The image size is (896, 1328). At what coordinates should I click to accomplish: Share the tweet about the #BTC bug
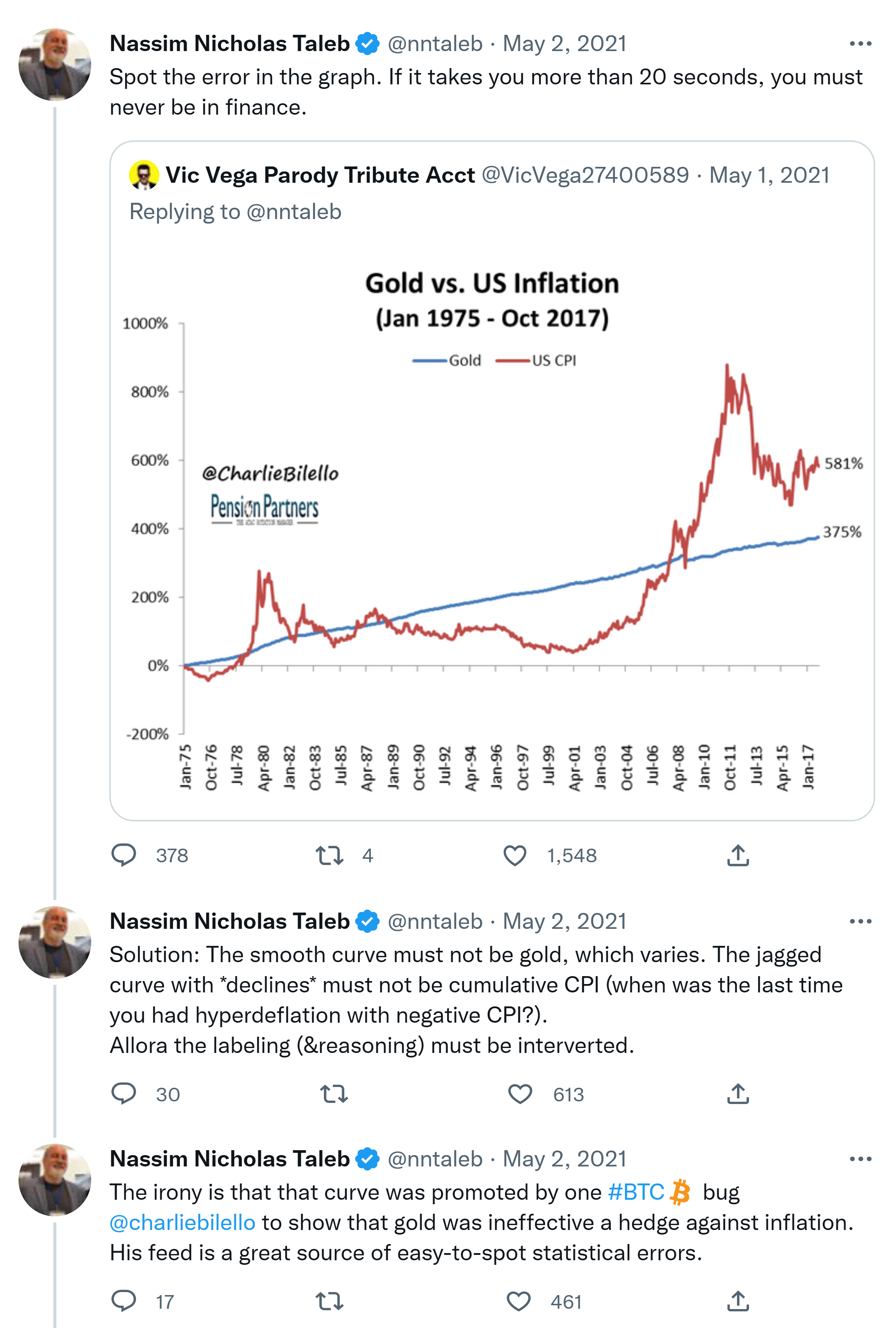coord(738,1301)
